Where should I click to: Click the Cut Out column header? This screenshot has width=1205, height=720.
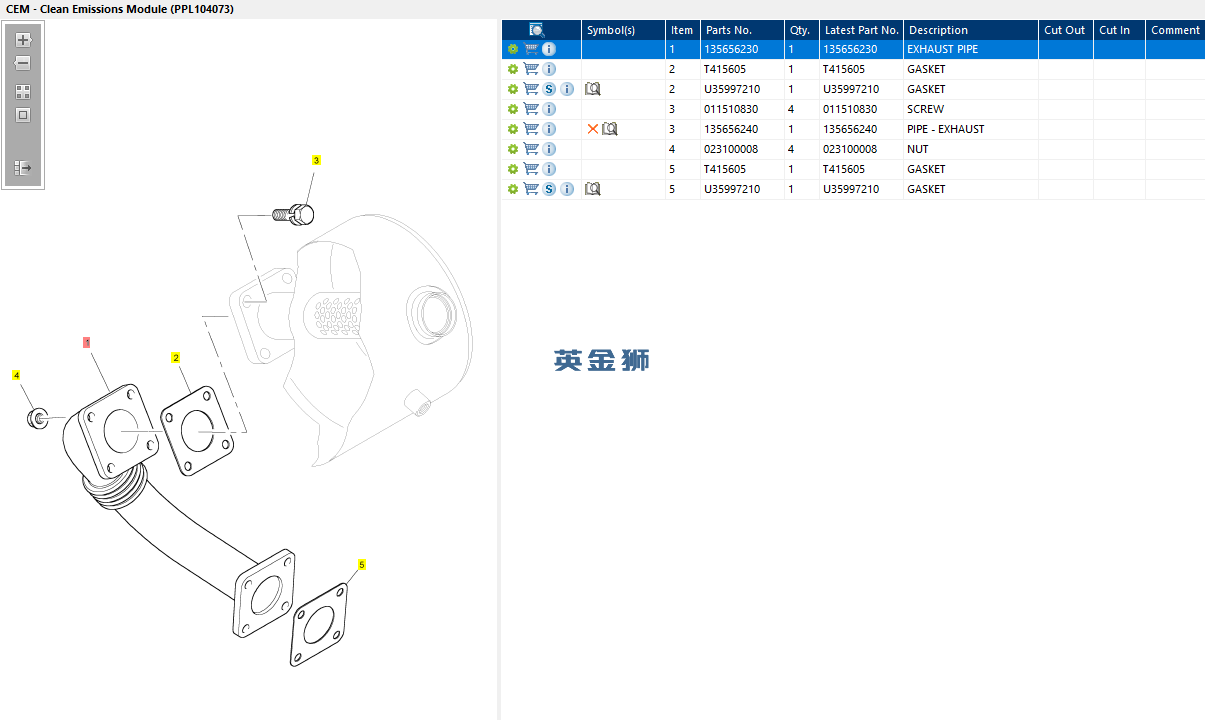1066,30
